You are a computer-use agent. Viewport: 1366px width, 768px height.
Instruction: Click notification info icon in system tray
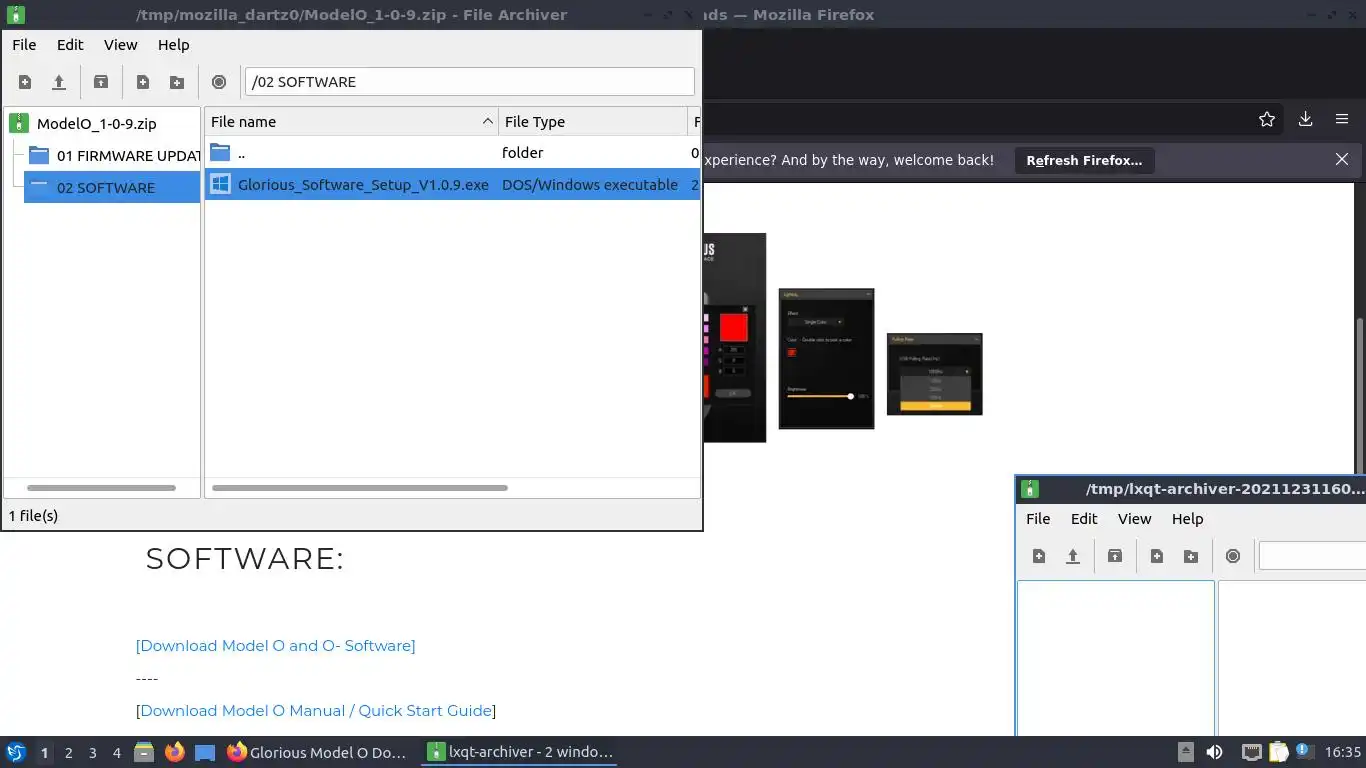(1303, 750)
